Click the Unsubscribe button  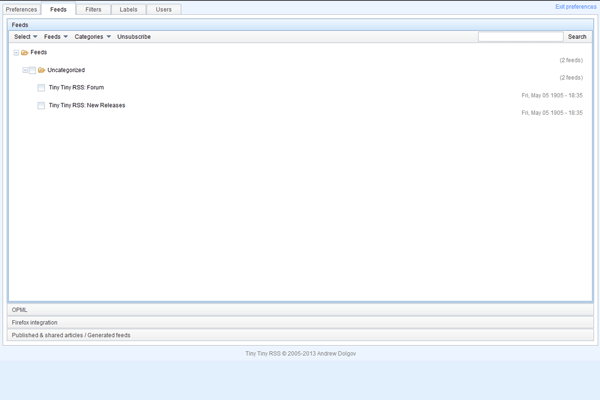[134, 37]
